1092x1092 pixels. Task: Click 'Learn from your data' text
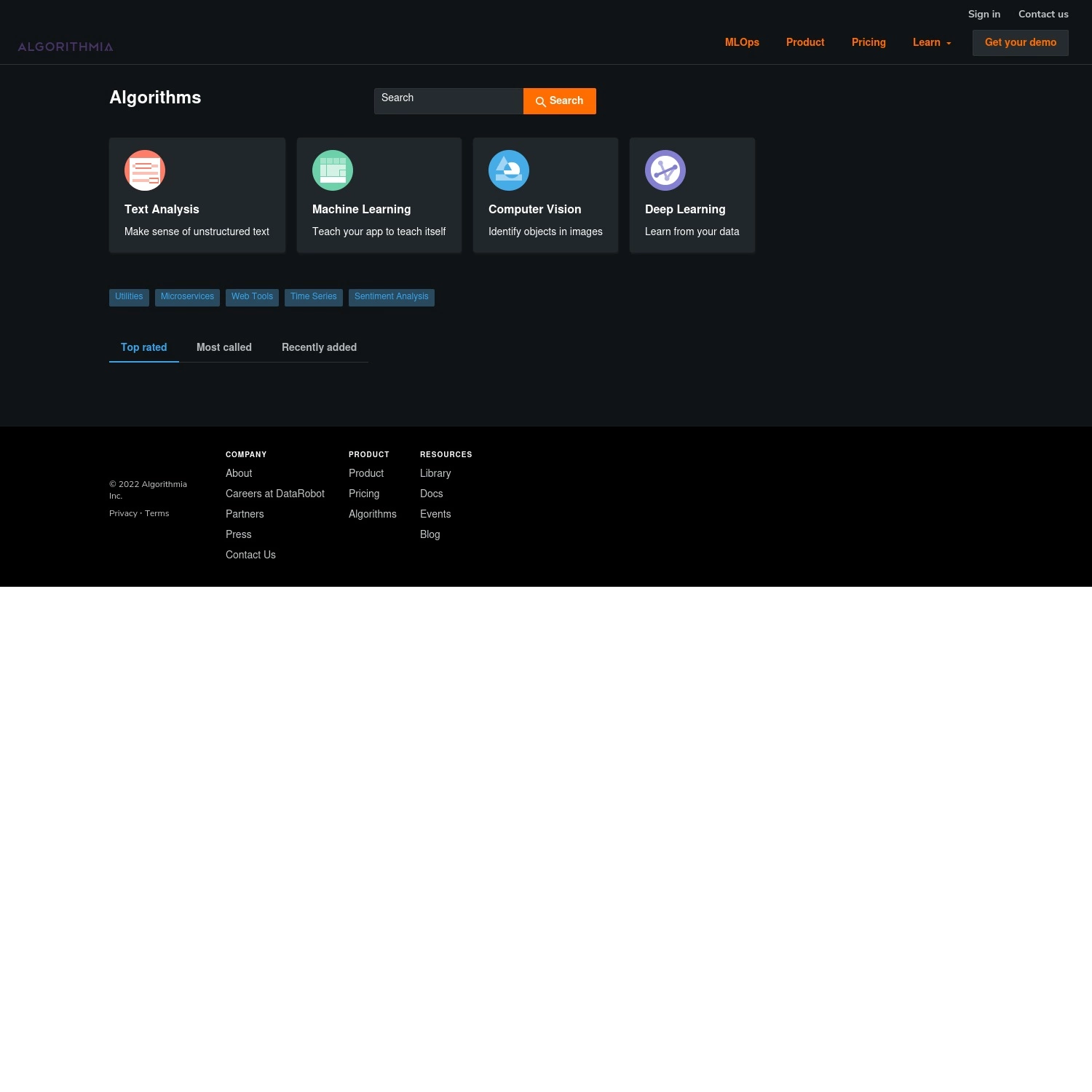coord(692,232)
